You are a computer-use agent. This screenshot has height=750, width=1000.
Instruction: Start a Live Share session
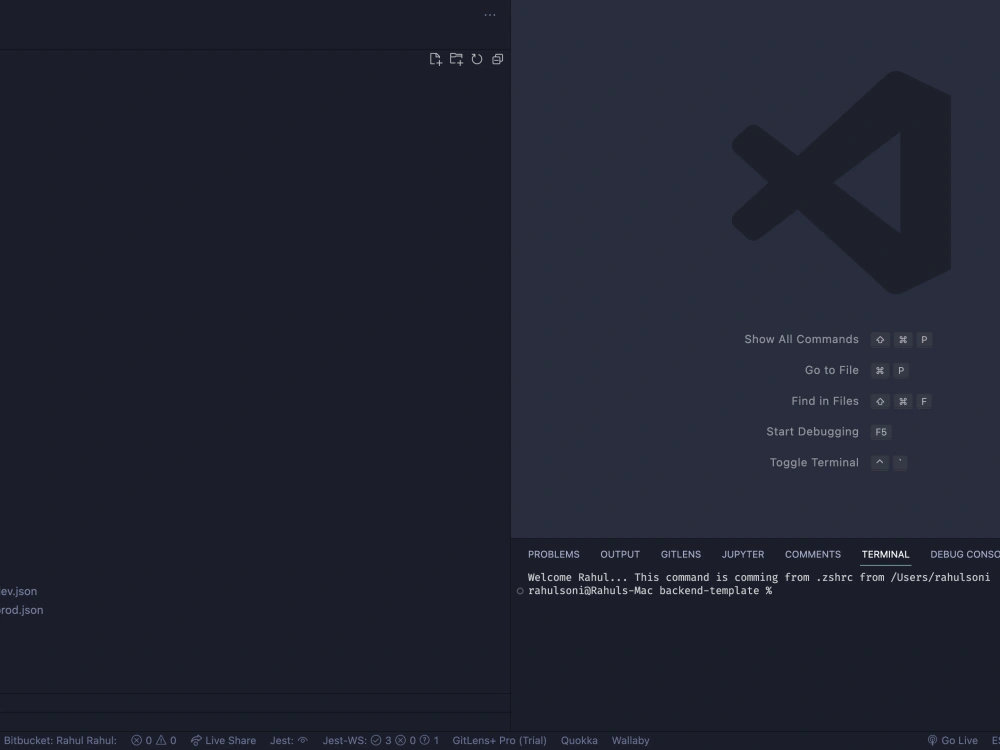pyautogui.click(x=223, y=740)
